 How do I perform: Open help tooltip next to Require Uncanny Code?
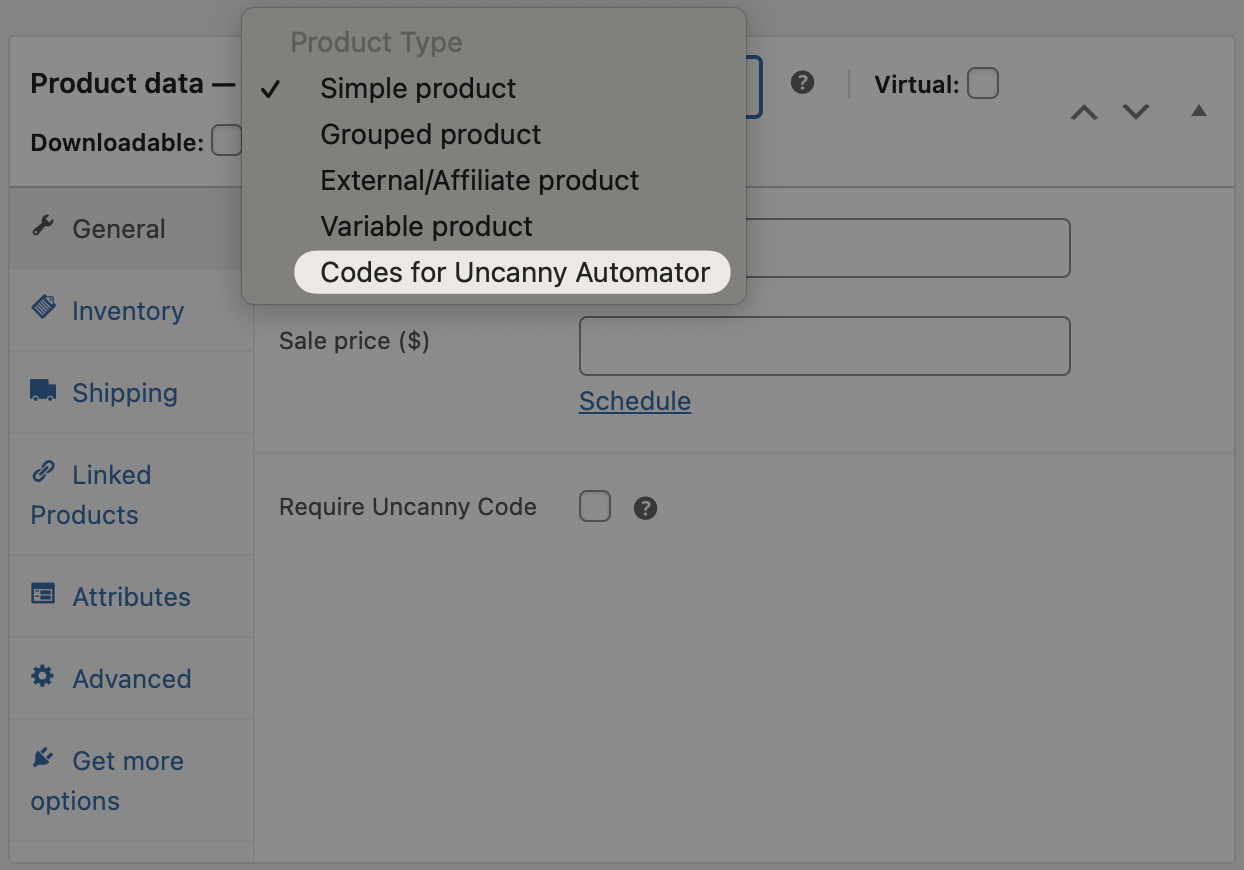click(x=645, y=508)
